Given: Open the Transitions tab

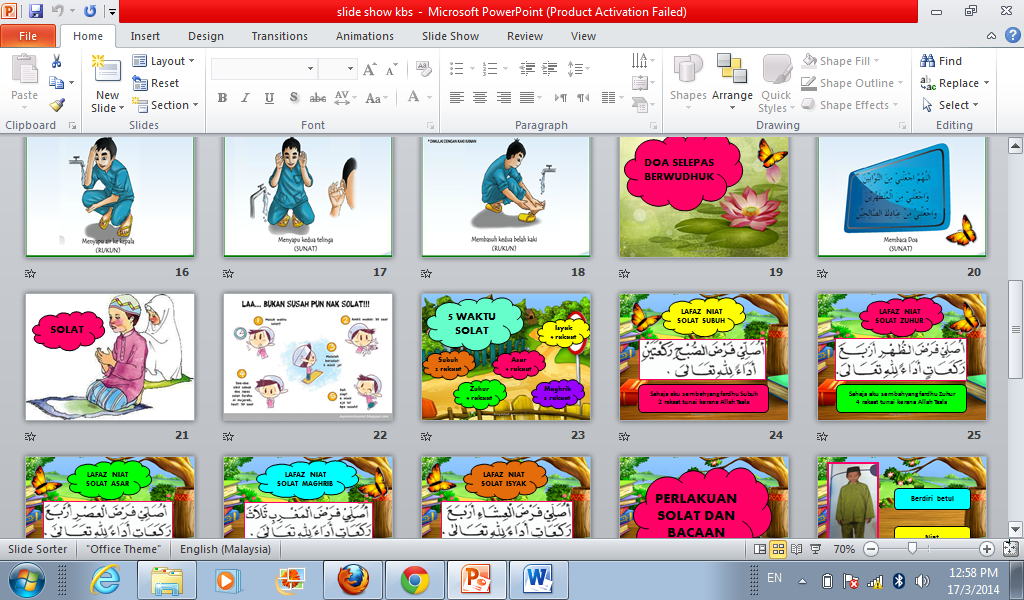Looking at the screenshot, I should 278,35.
